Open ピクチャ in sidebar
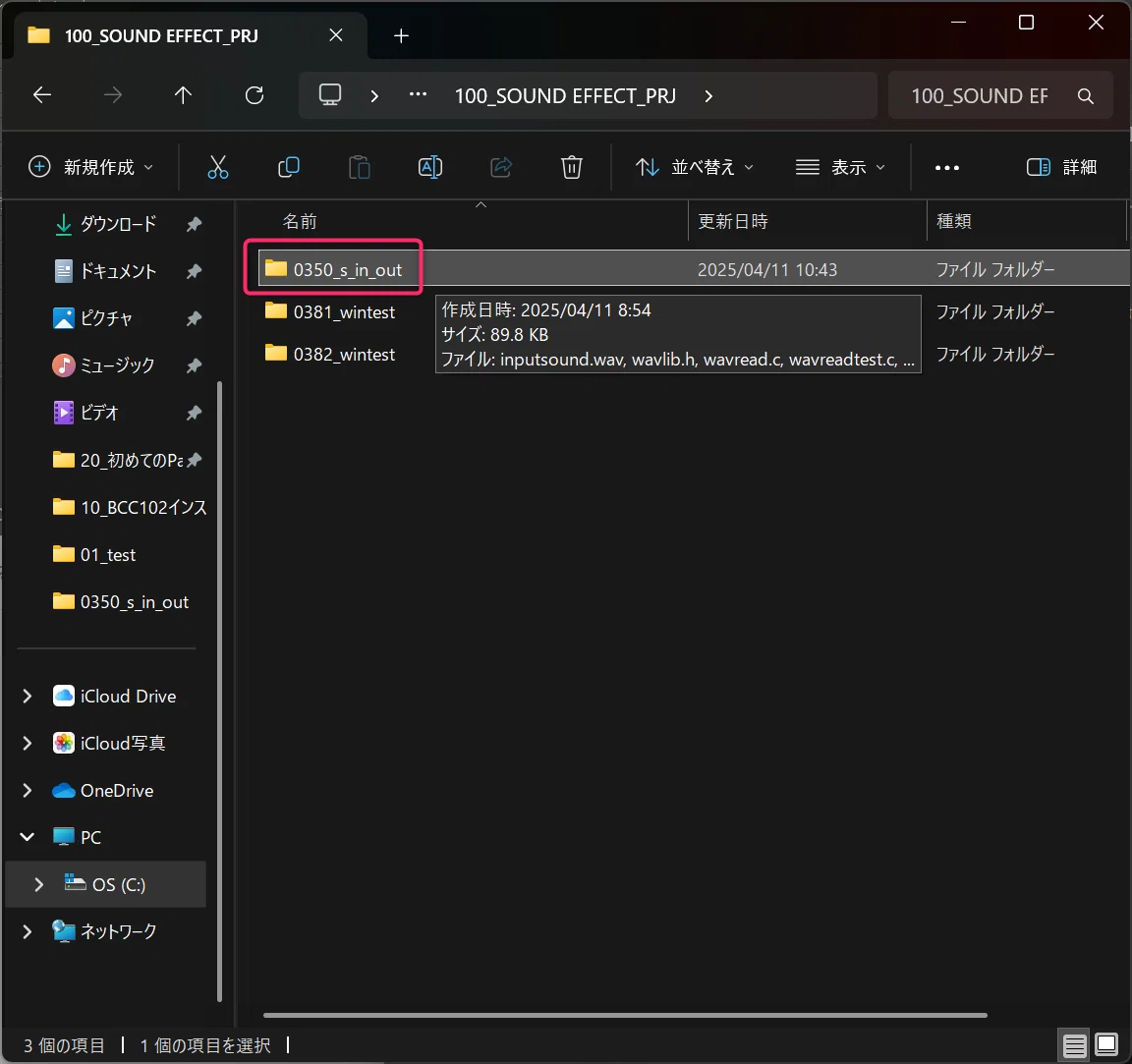The width and height of the screenshot is (1132, 1064). [93, 318]
